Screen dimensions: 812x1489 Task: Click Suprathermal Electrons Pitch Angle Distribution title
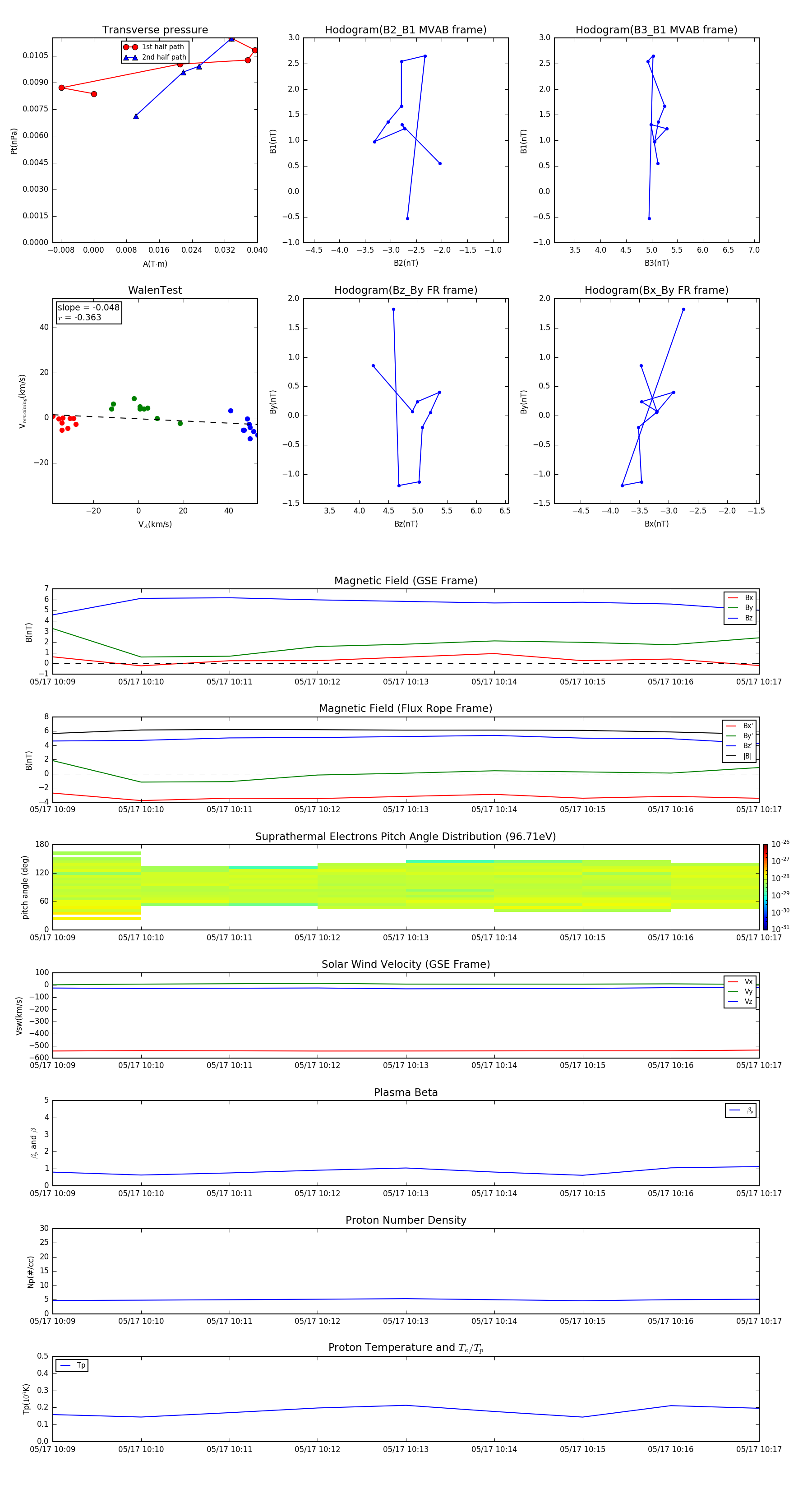405,837
